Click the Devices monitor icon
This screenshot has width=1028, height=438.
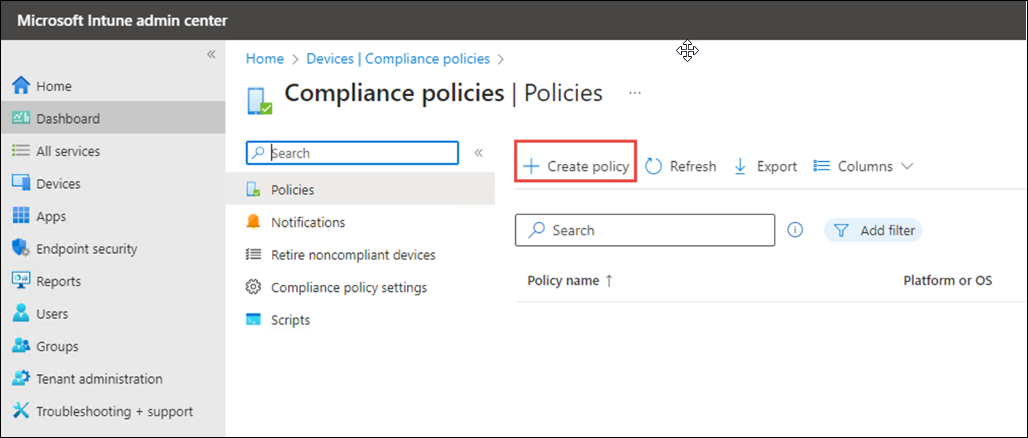coord(20,184)
